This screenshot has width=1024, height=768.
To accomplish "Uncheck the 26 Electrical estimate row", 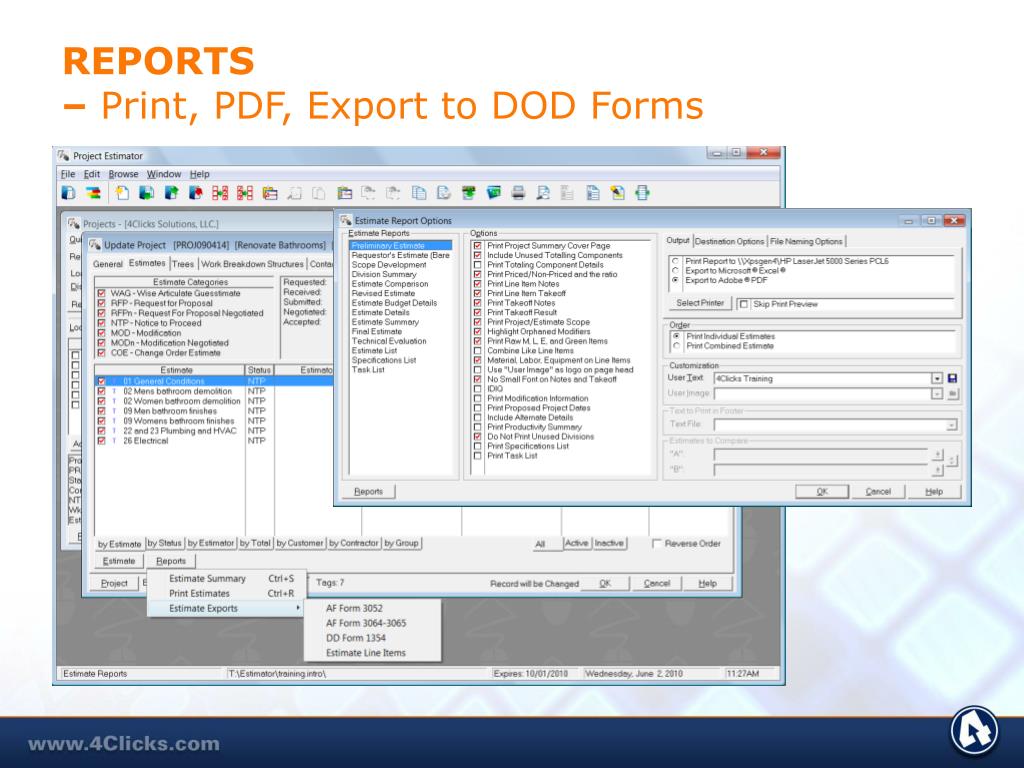I will click(x=101, y=441).
